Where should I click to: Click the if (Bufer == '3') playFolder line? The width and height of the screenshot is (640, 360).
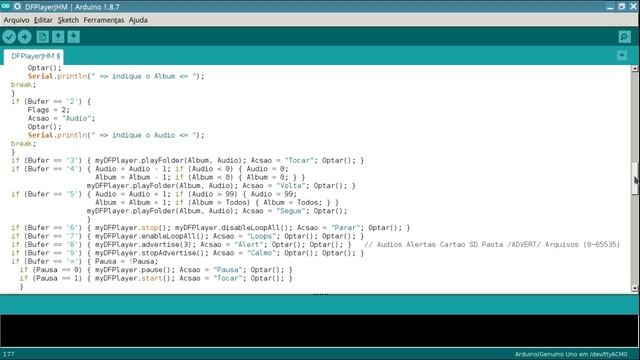(187, 160)
